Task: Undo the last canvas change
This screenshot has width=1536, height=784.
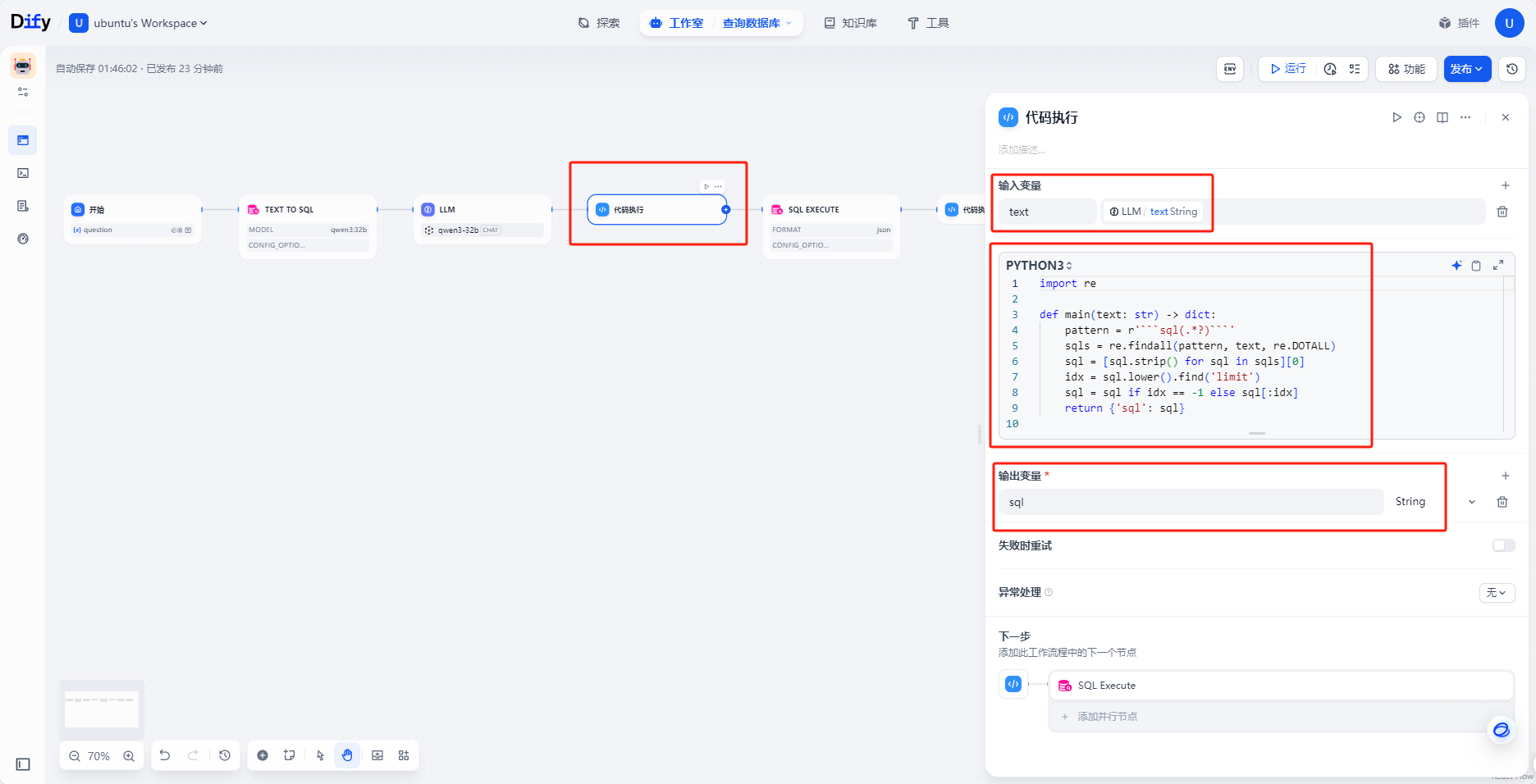Action: [x=165, y=755]
